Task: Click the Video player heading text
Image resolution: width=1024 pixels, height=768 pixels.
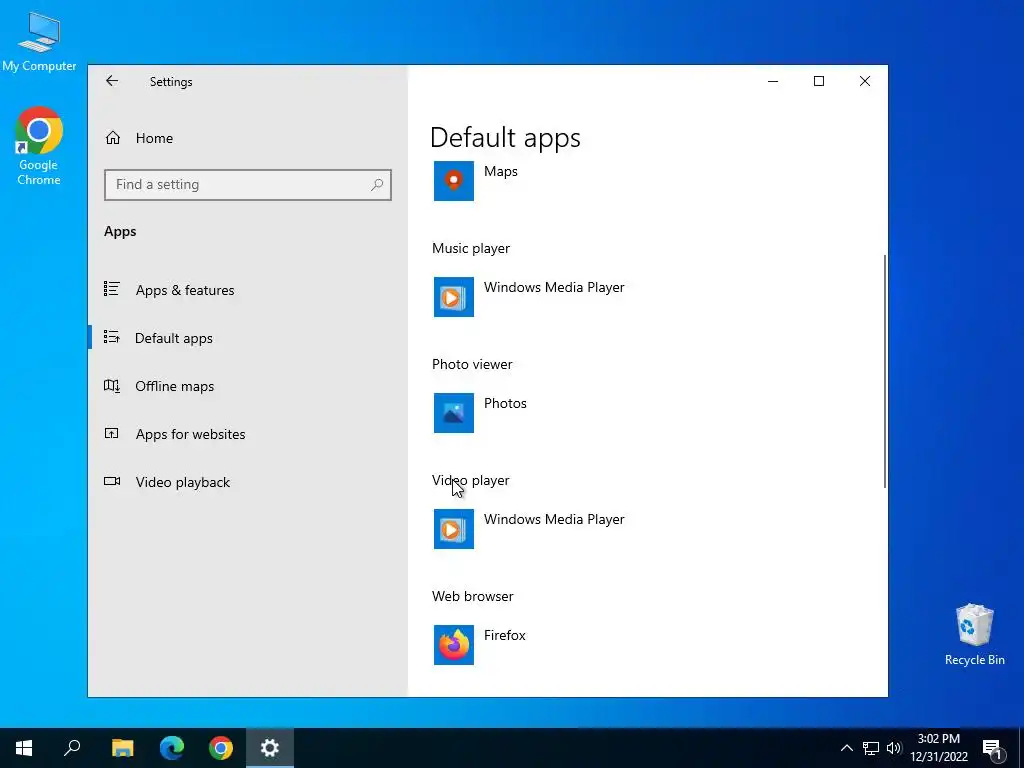Action: [471, 480]
